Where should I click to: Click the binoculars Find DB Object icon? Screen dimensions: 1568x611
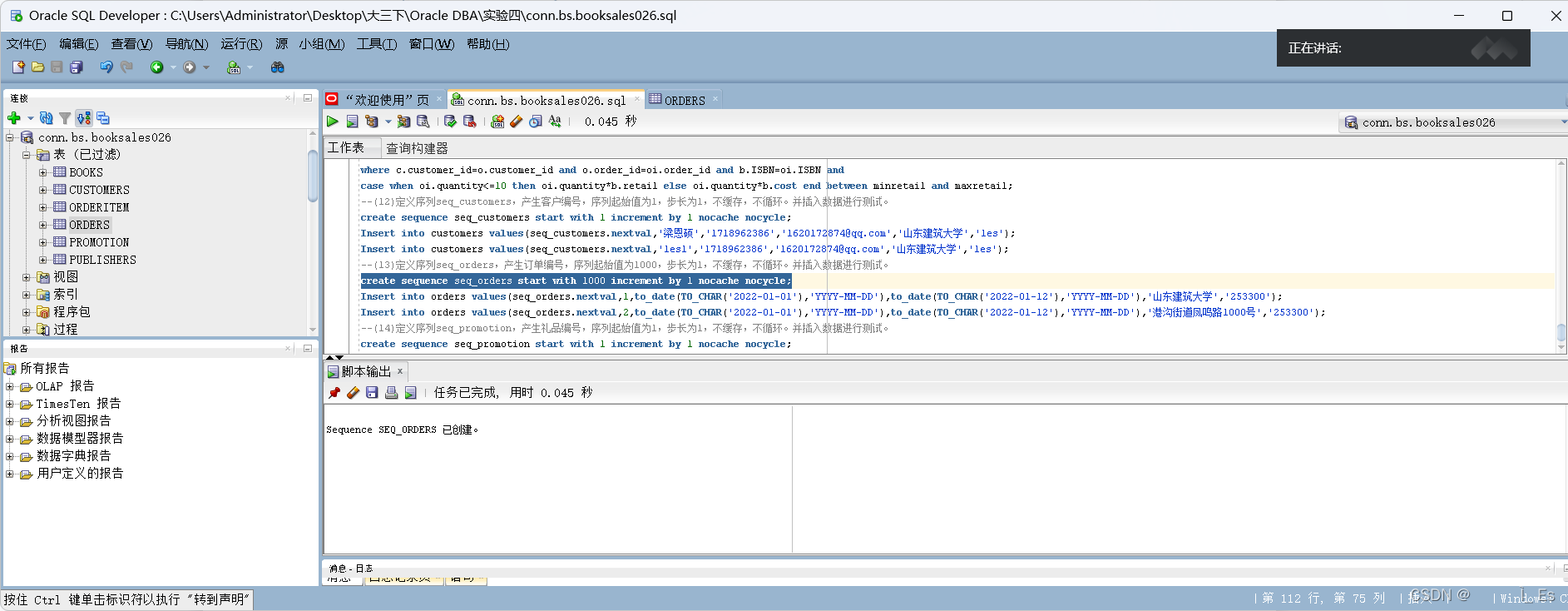(x=278, y=67)
